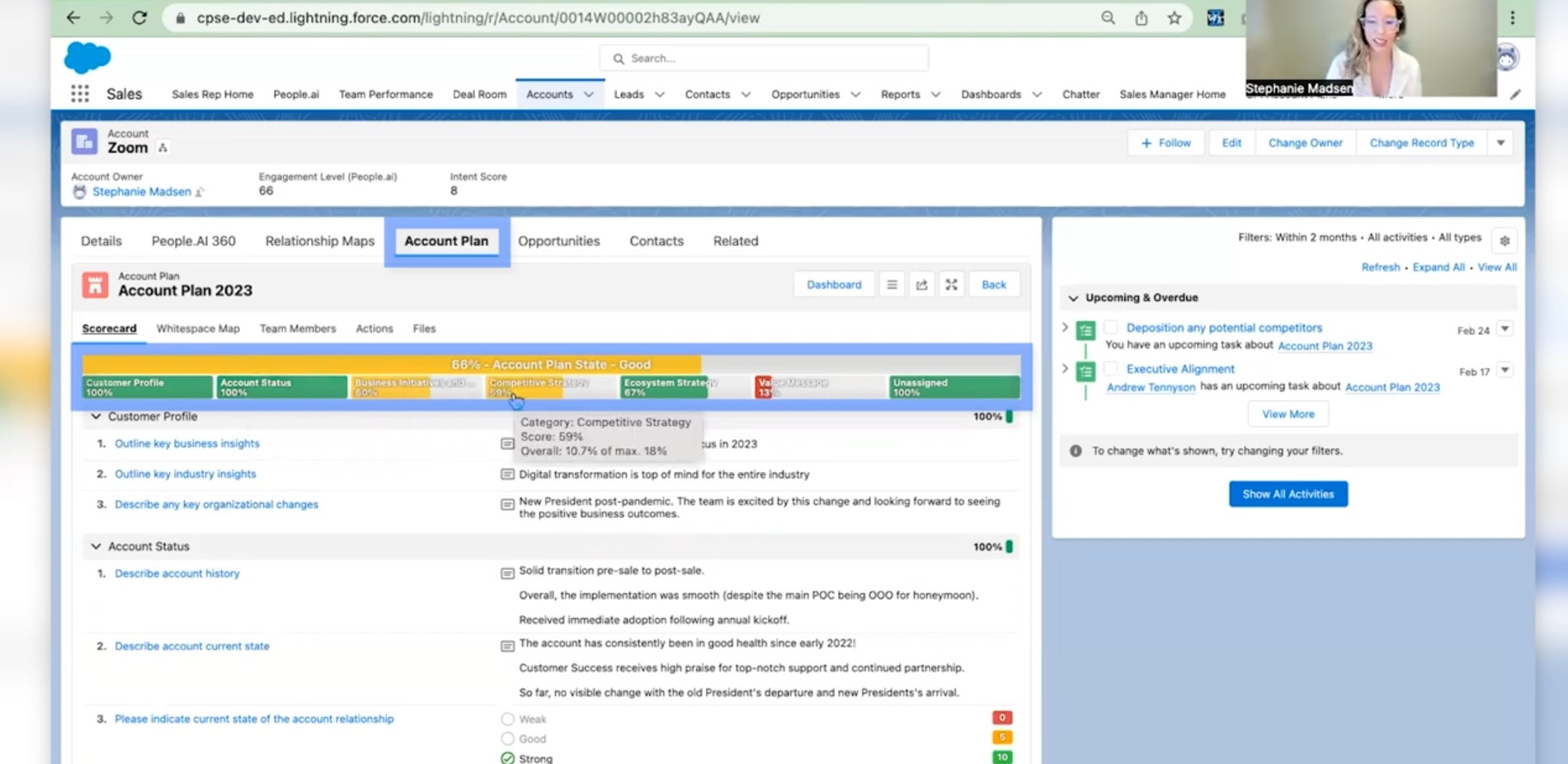Viewport: 1568px width, 764px height.
Task: Open the zoom magnifier icon in address bar
Action: [x=1108, y=17]
